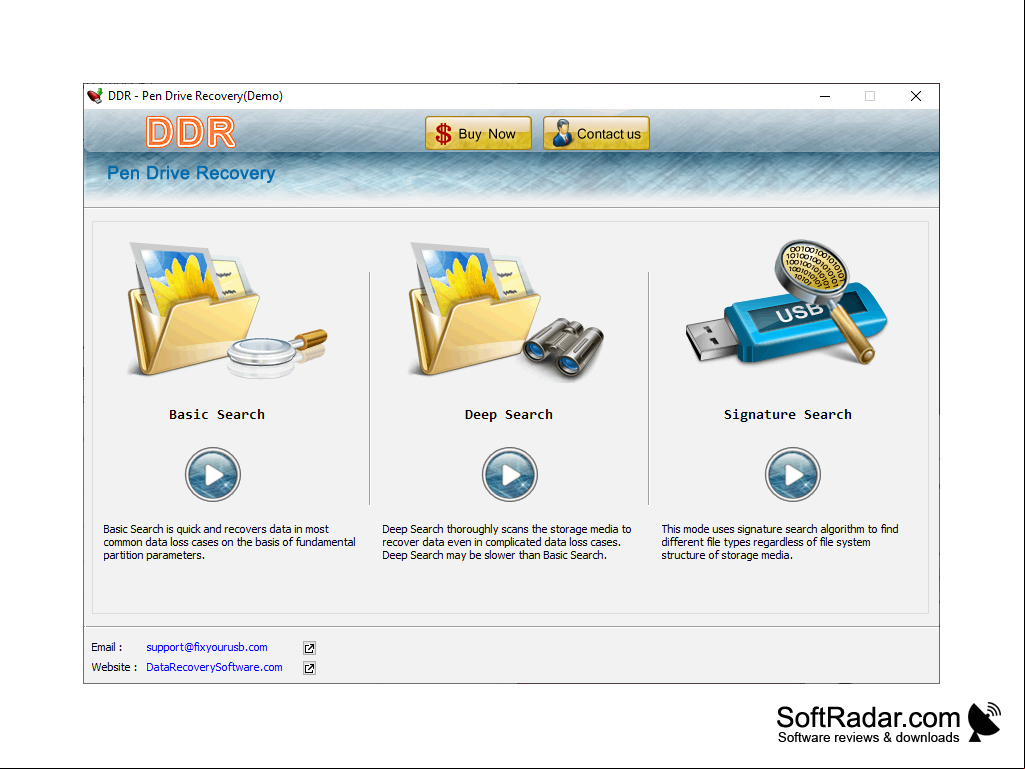Click the DDR logo in header
The height and width of the screenshot is (769, 1025).
point(191,132)
